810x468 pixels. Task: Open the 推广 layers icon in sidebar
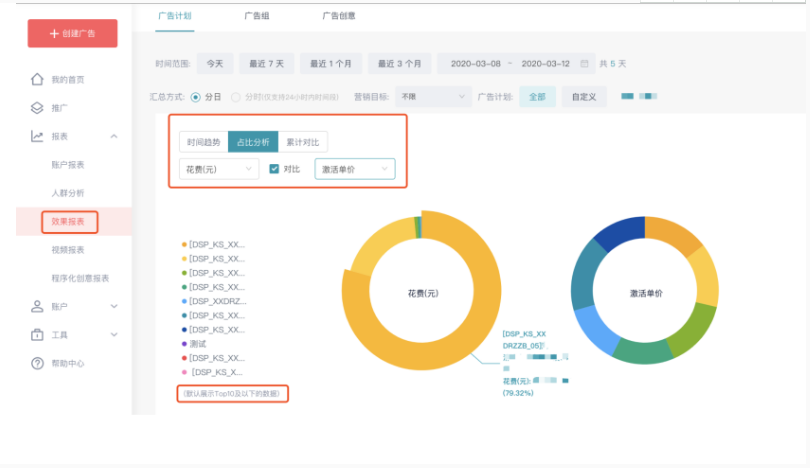point(37,108)
